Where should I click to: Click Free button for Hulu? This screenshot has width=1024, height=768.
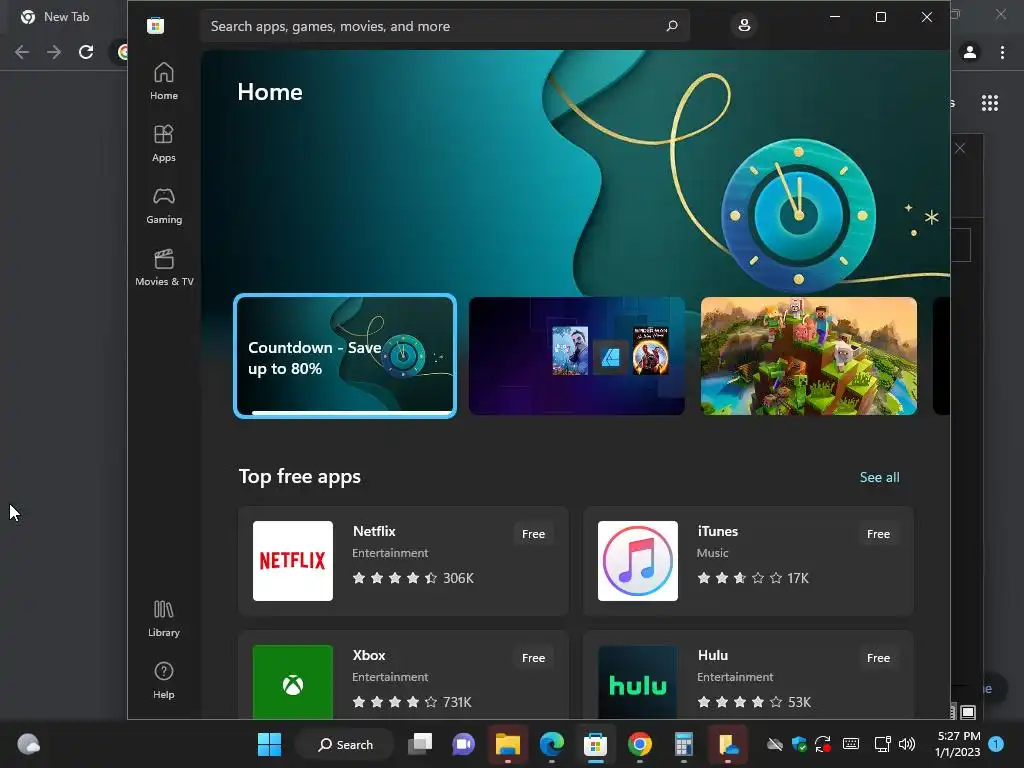click(878, 658)
